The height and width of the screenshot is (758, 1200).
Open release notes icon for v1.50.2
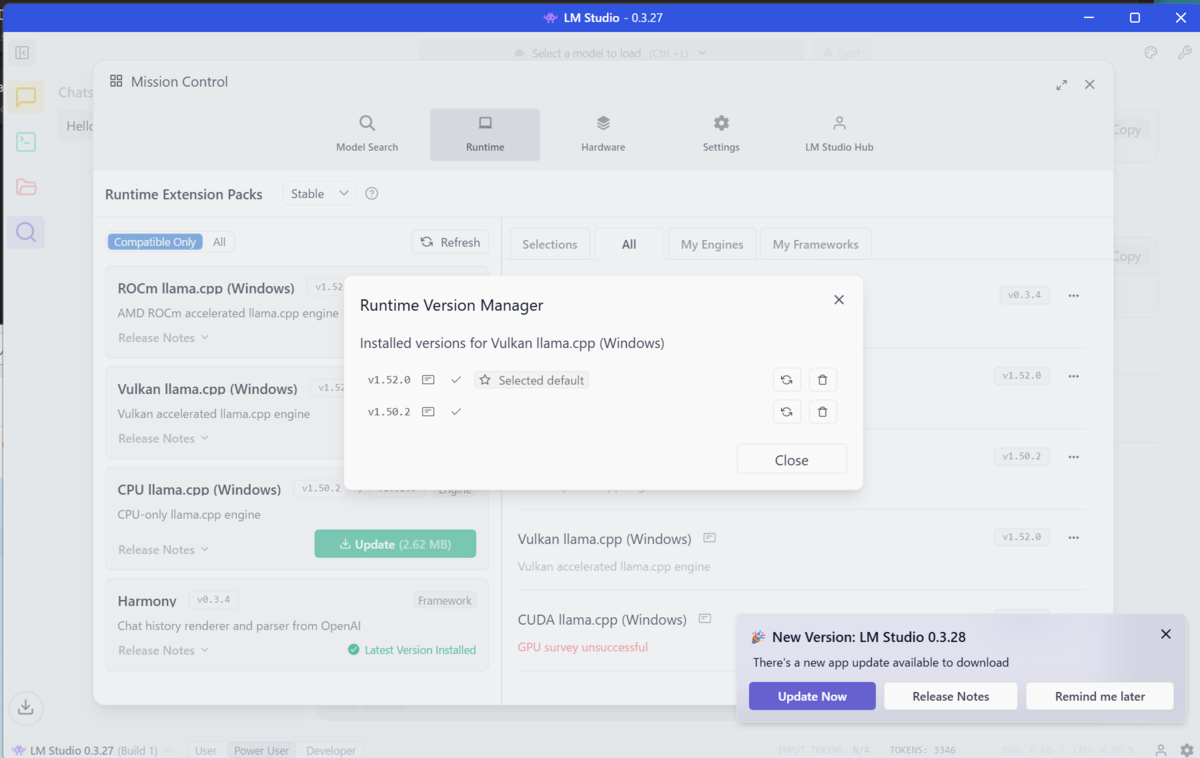[428, 412]
